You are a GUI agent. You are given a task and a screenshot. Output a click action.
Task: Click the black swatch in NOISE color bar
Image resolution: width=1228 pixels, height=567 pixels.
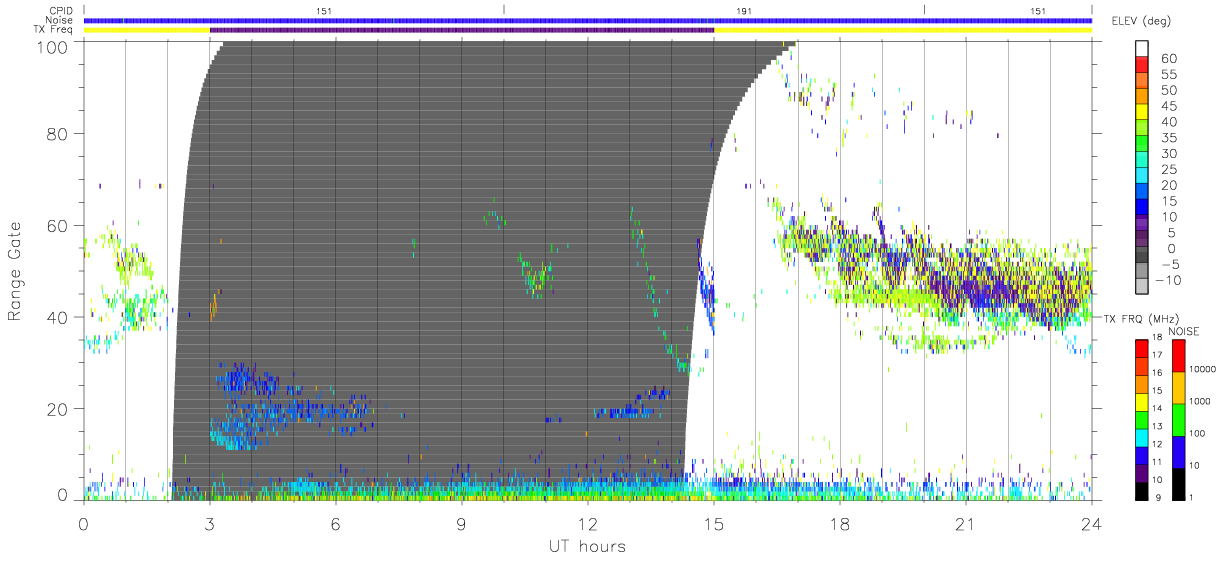pos(1178,483)
